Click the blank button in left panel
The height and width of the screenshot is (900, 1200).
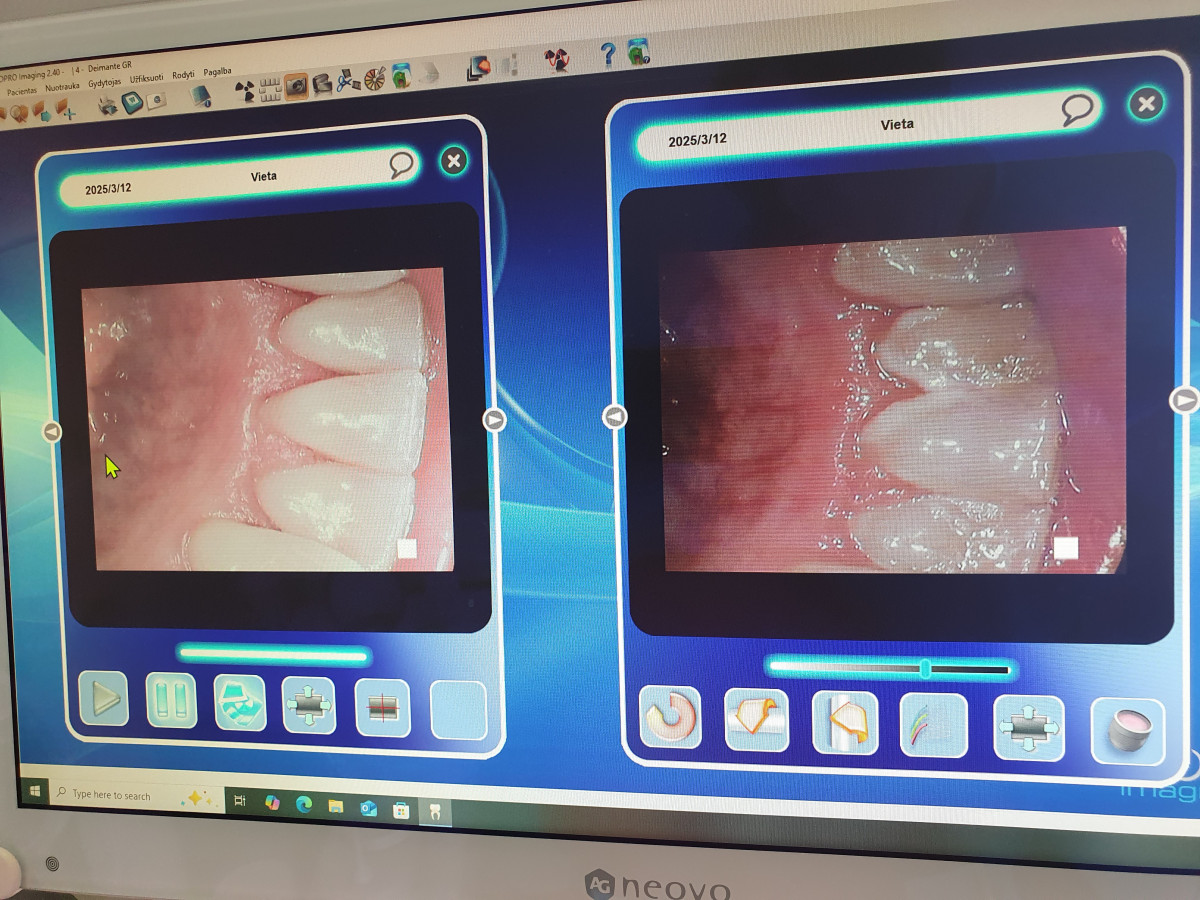pos(459,711)
